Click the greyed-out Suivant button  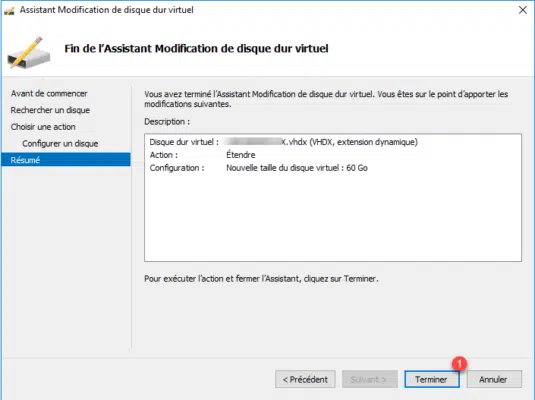click(370, 379)
